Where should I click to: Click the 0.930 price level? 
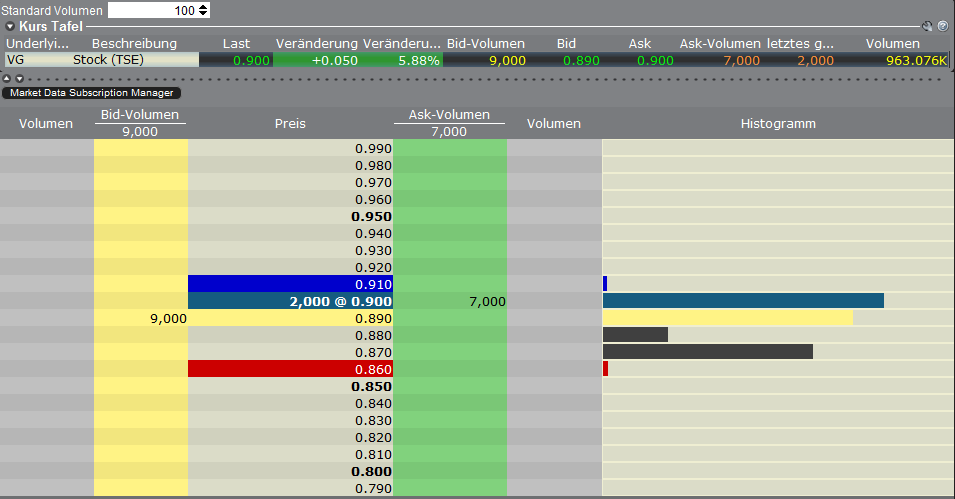373,250
